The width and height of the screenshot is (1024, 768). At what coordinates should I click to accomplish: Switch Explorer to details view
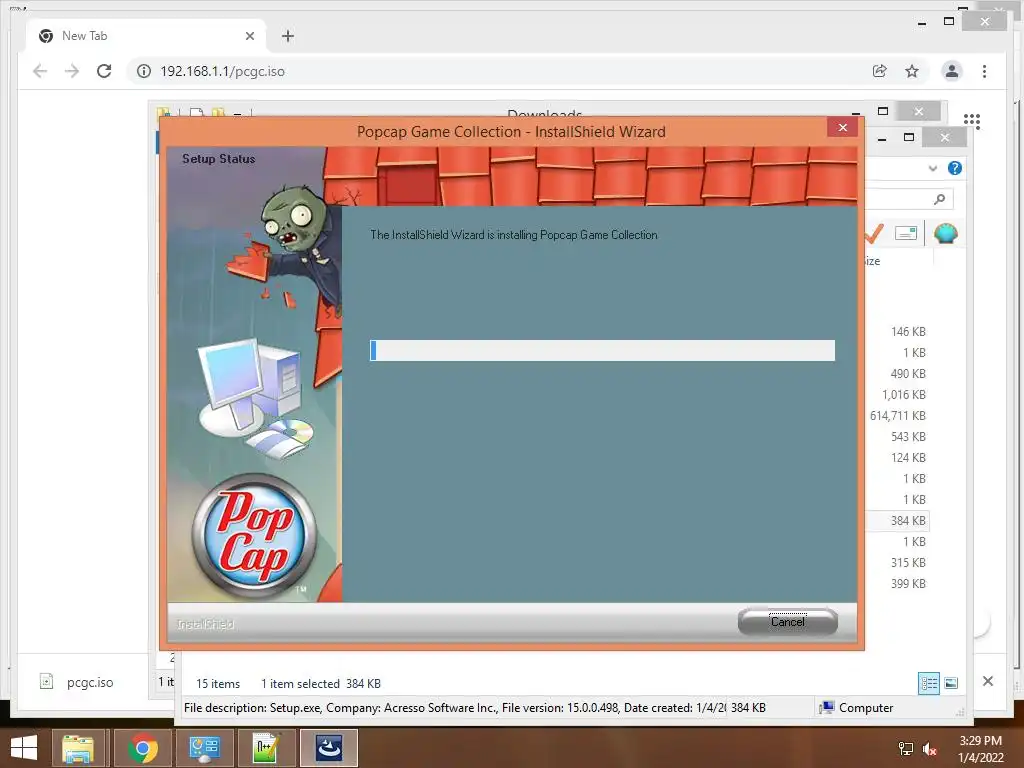point(929,684)
